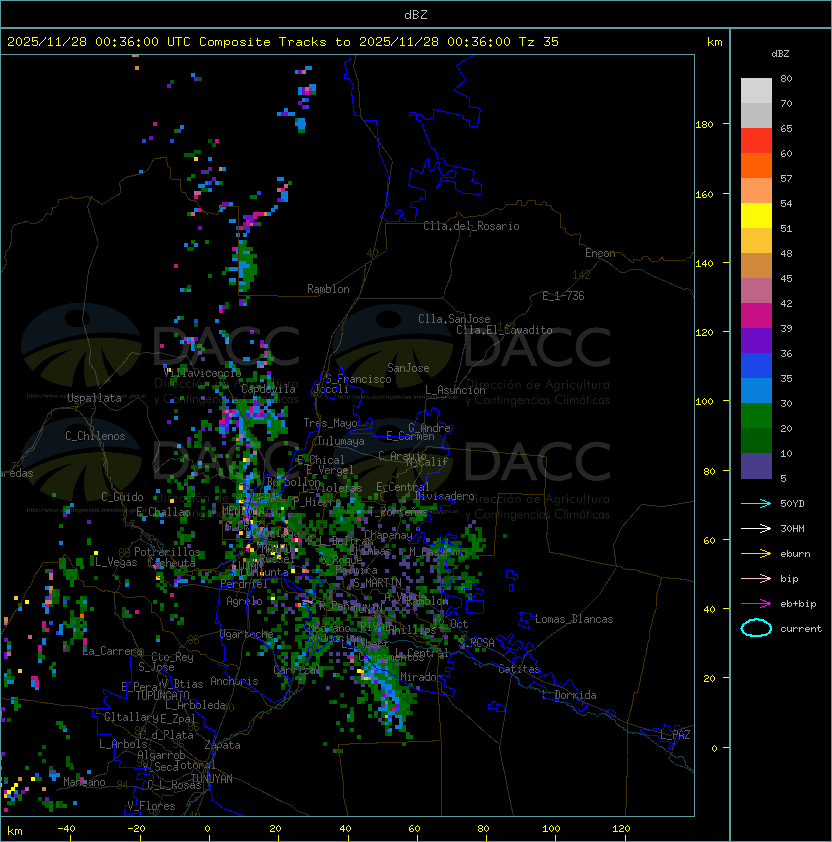Click the 'Manzano' map label
The width and height of the screenshot is (832, 842).
(84, 782)
